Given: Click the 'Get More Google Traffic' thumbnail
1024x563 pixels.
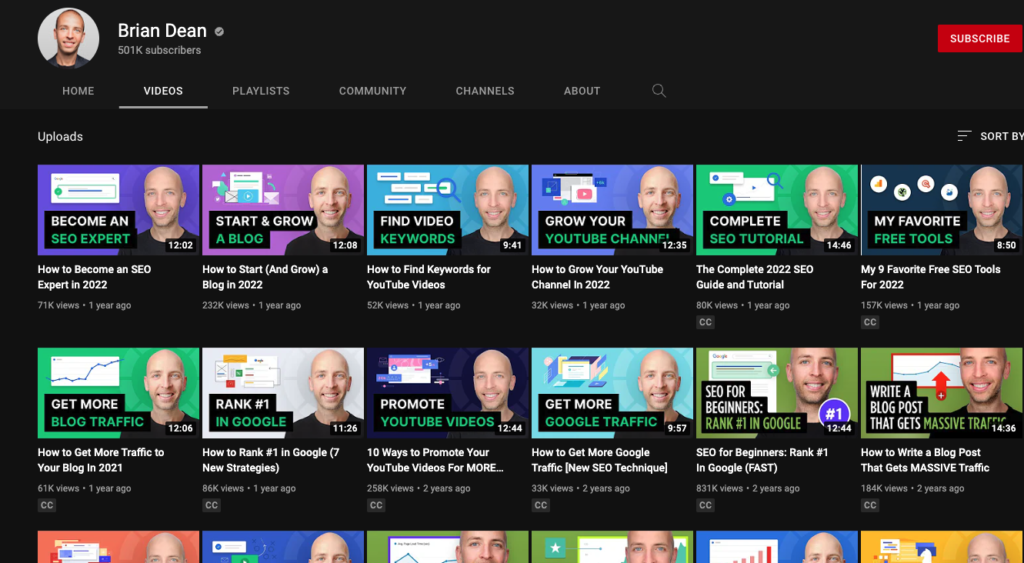Looking at the screenshot, I should click(x=612, y=393).
